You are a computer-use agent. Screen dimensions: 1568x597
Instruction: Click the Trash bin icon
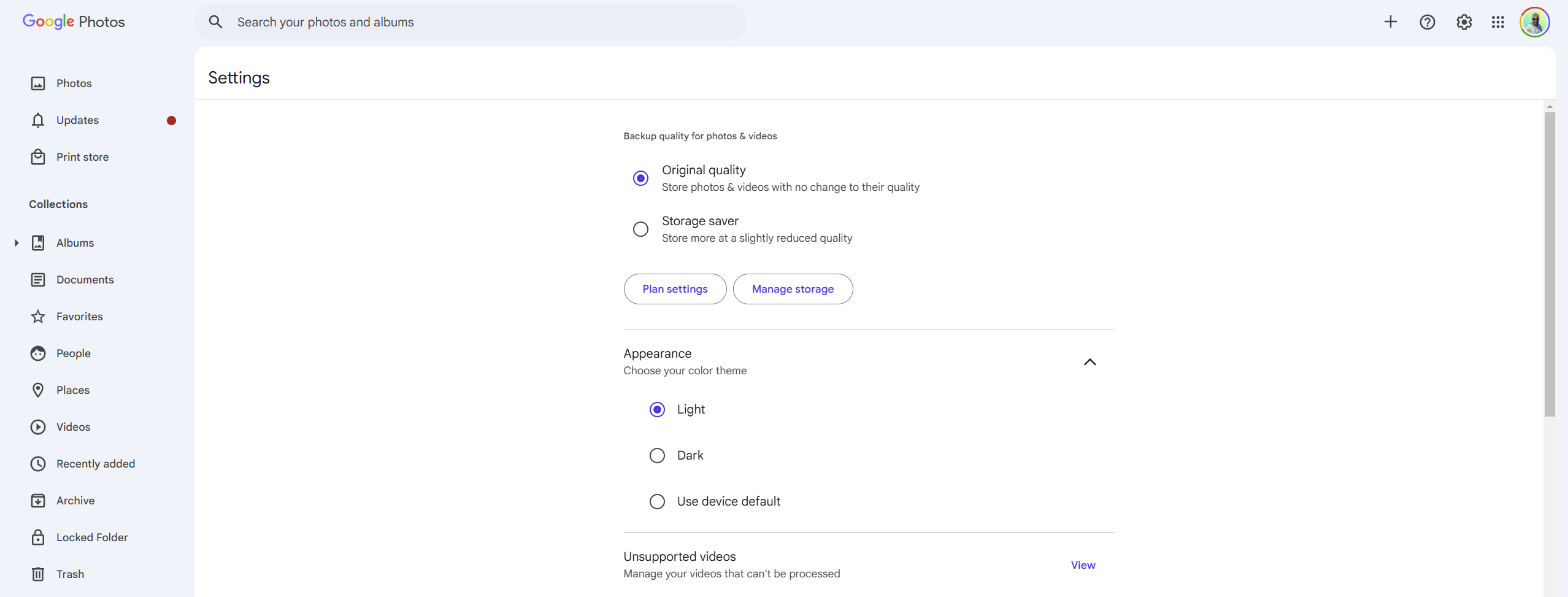[38, 574]
